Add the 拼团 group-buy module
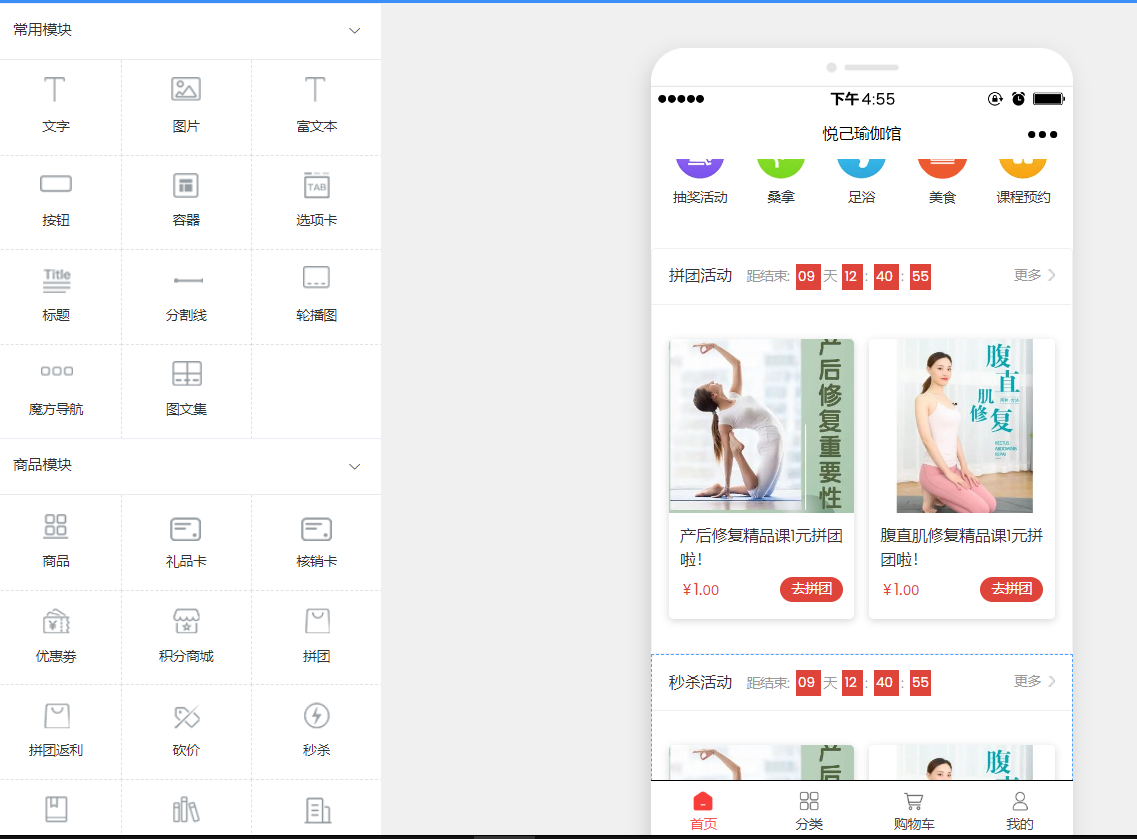 pyautogui.click(x=316, y=637)
